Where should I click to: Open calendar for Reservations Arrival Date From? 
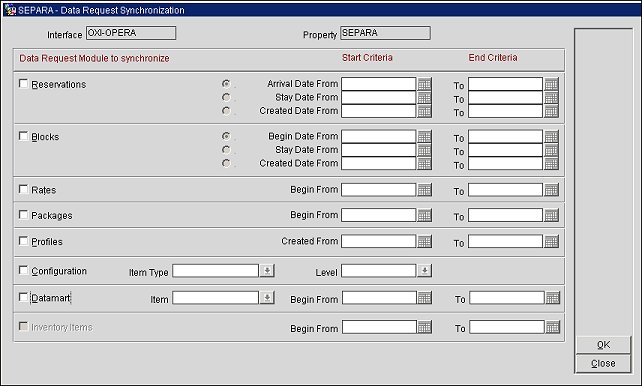(x=424, y=84)
